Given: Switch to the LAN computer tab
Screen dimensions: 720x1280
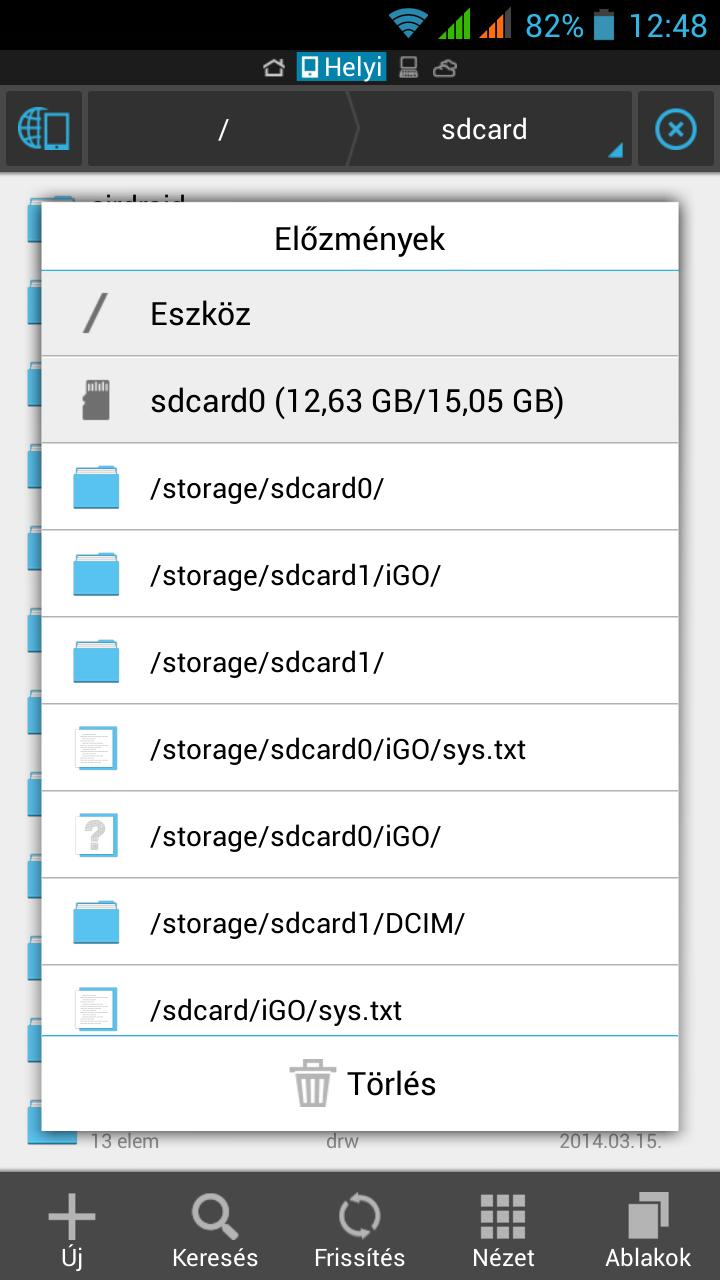Looking at the screenshot, I should click(x=408, y=68).
